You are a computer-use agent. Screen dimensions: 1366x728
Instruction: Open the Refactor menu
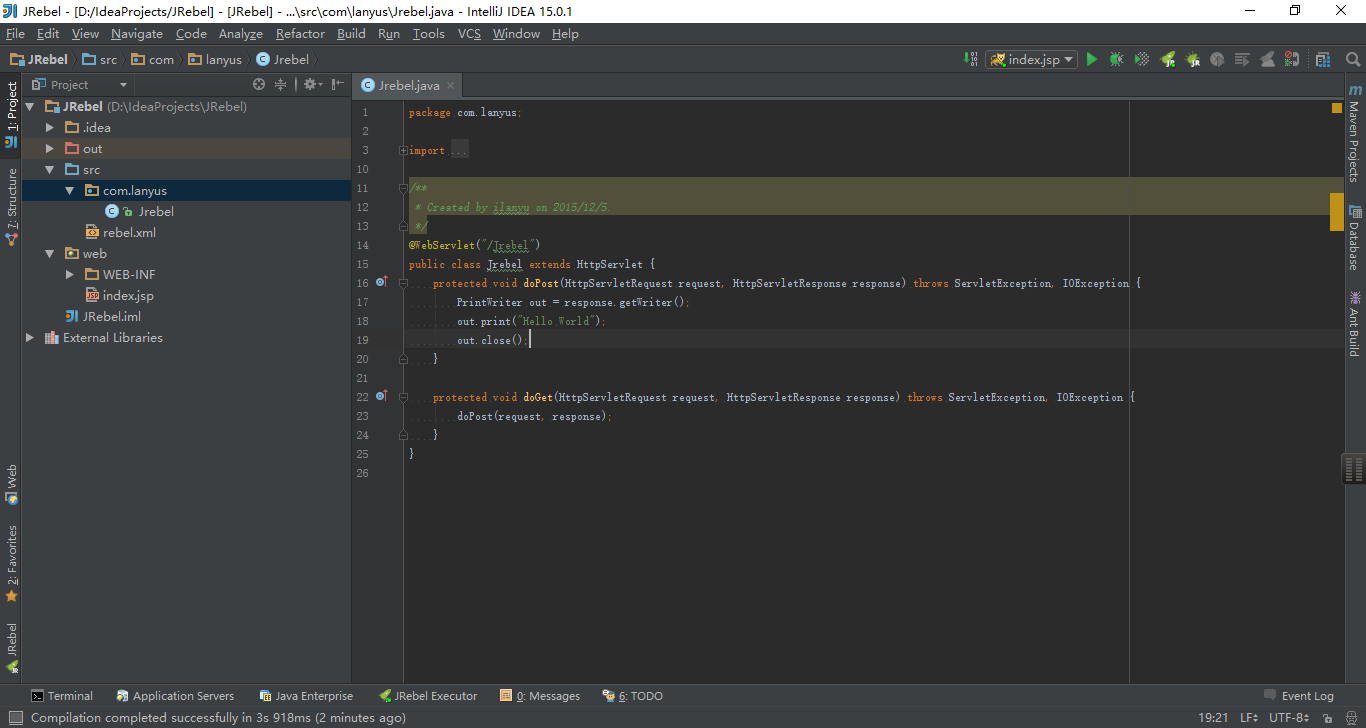click(x=300, y=34)
